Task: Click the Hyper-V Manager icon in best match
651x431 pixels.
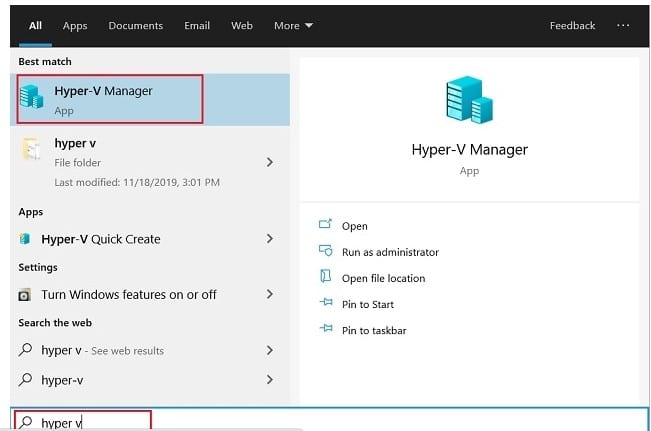Action: tap(31, 96)
